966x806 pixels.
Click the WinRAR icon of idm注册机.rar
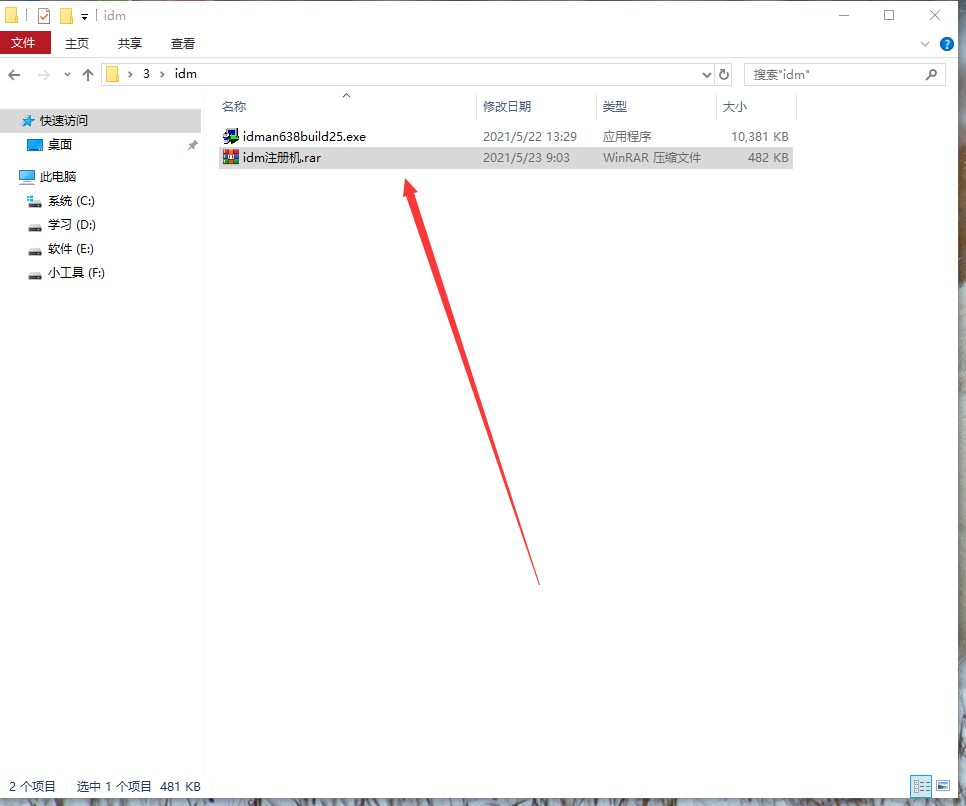[231, 157]
